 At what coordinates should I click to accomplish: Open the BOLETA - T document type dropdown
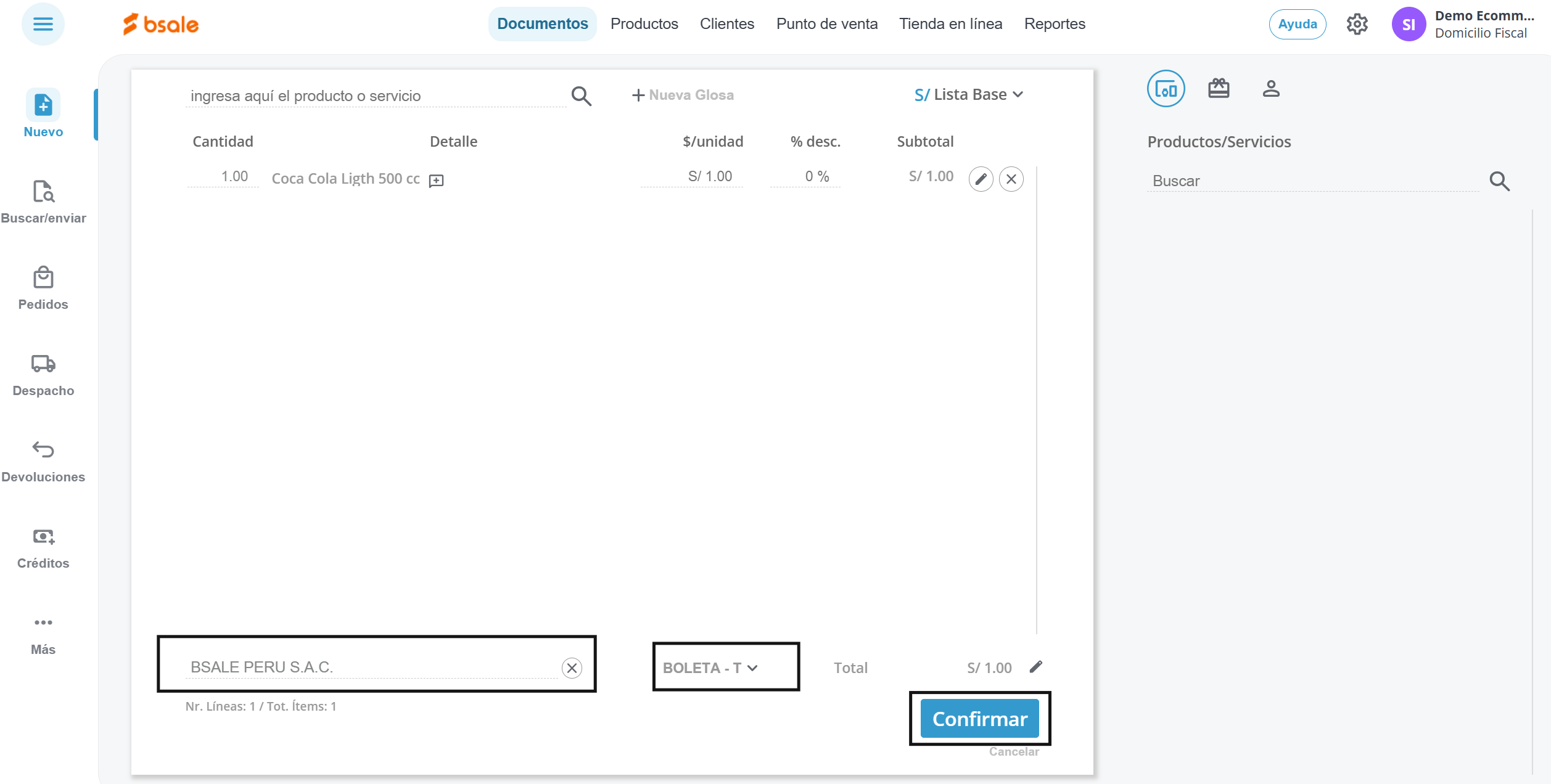710,668
